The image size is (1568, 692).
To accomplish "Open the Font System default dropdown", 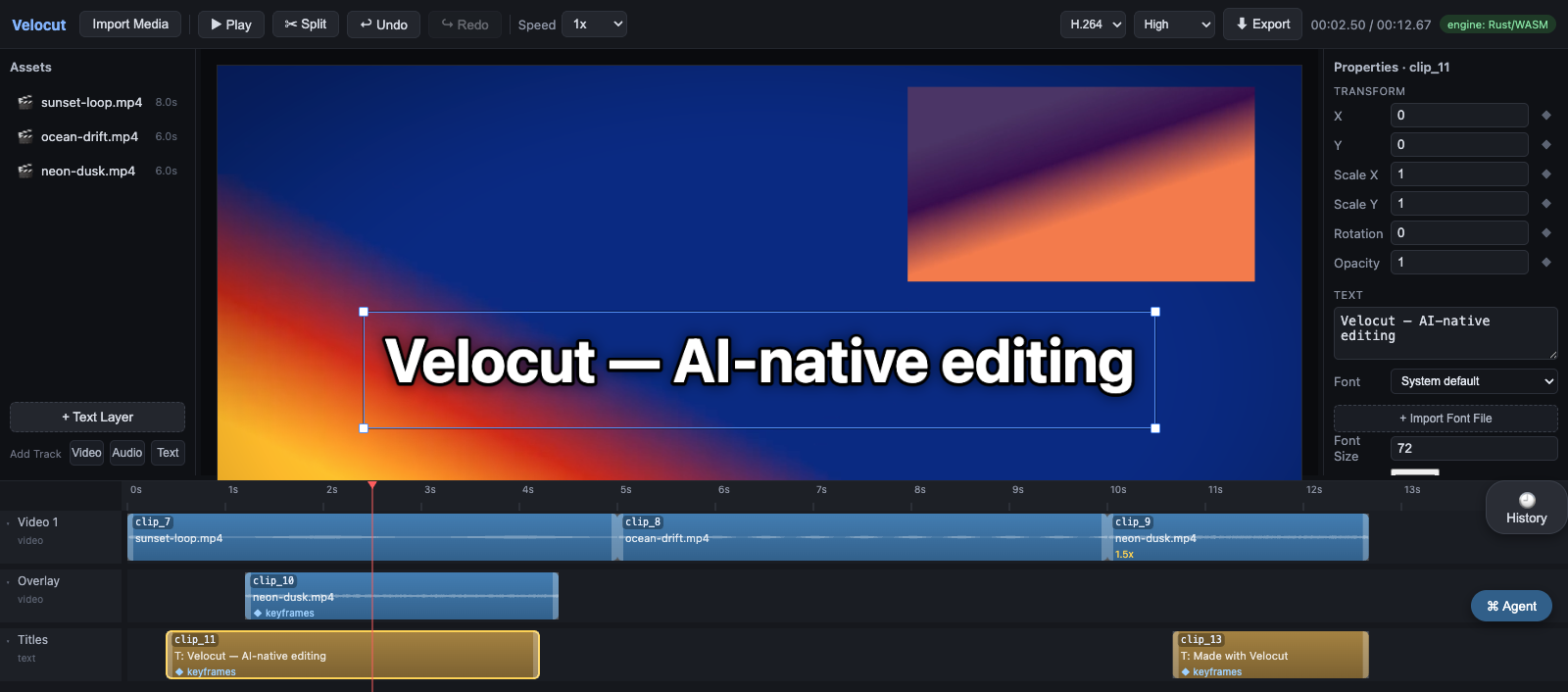I will coord(1474,381).
